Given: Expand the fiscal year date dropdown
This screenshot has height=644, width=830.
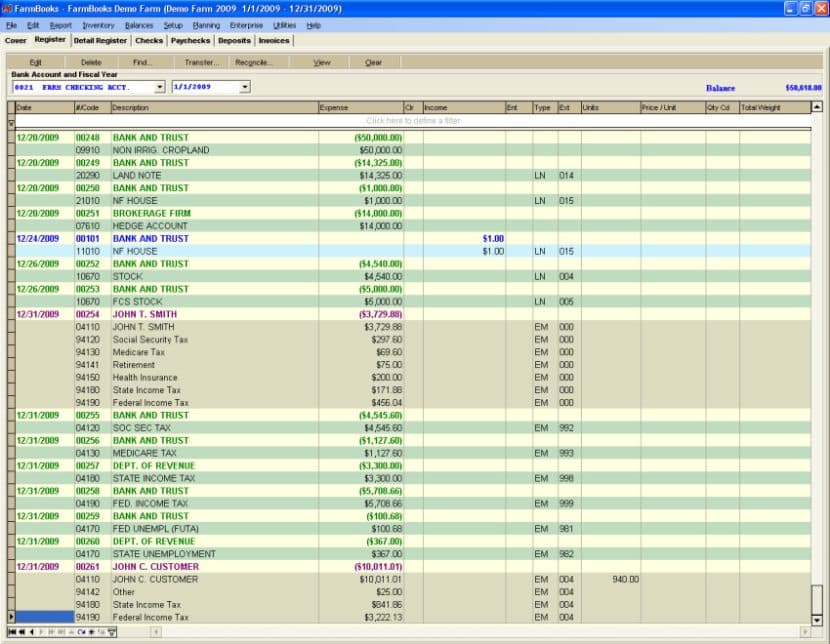Looking at the screenshot, I should pyautogui.click(x=245, y=87).
